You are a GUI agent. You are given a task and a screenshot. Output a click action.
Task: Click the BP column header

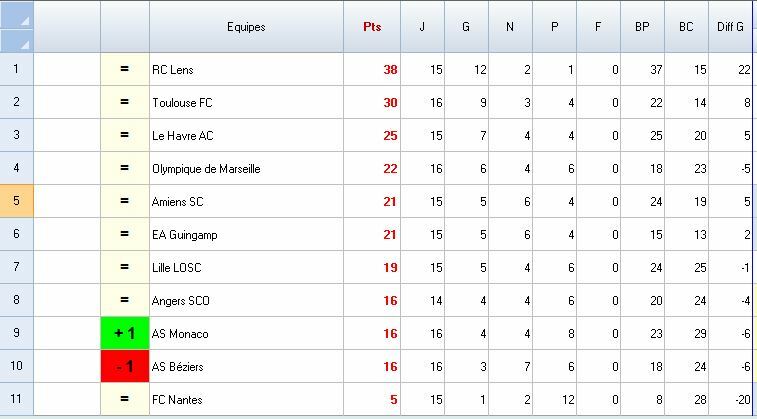[642, 27]
